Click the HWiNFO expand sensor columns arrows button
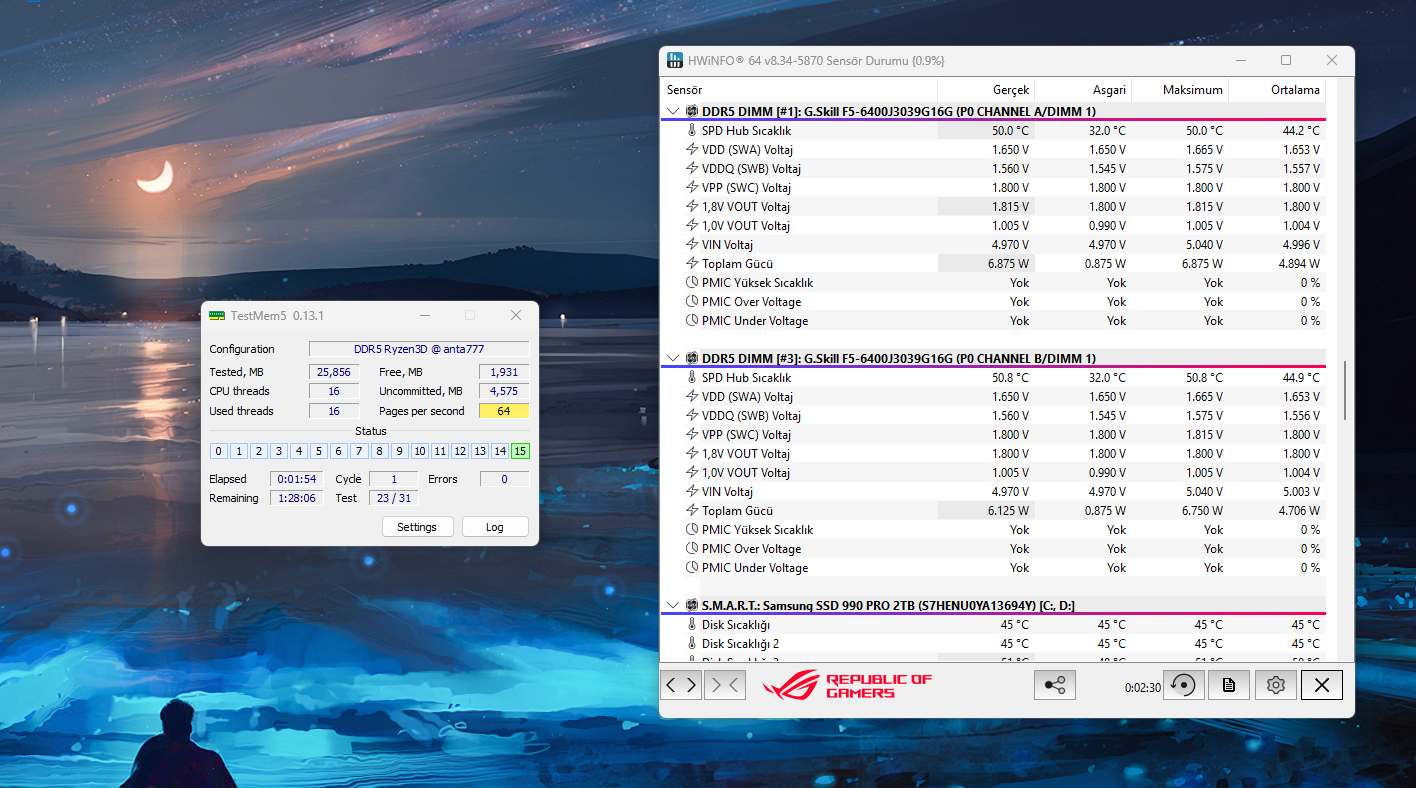 click(x=681, y=685)
